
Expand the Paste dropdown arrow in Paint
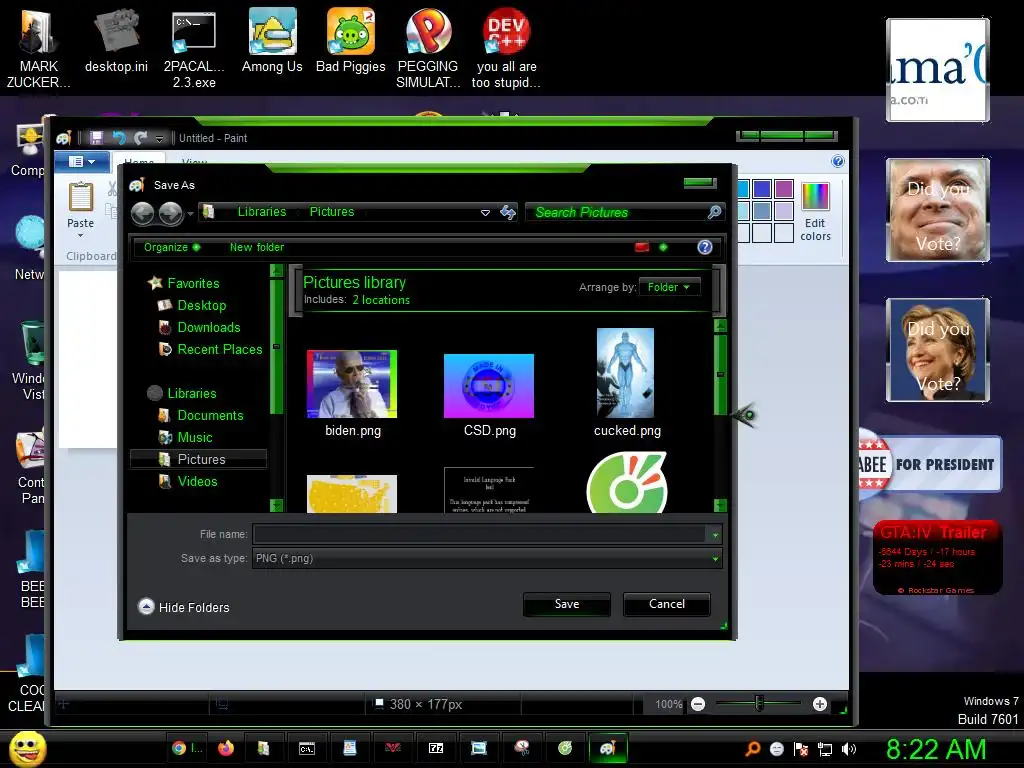(x=80, y=235)
